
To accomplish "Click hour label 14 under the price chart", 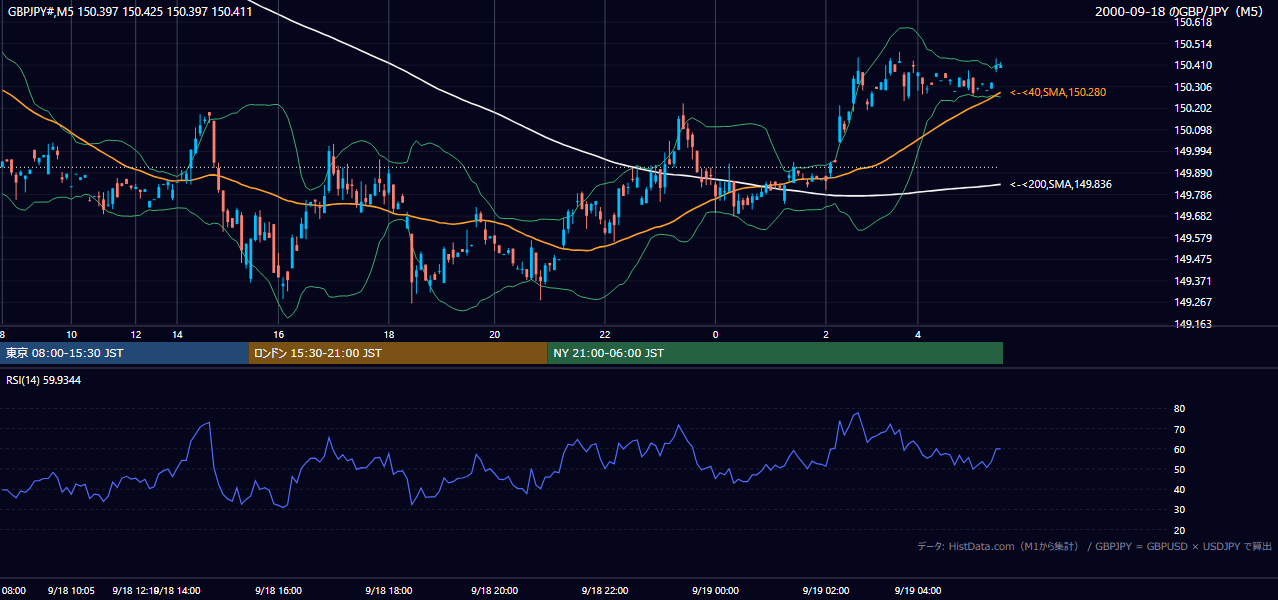I will pos(177,334).
